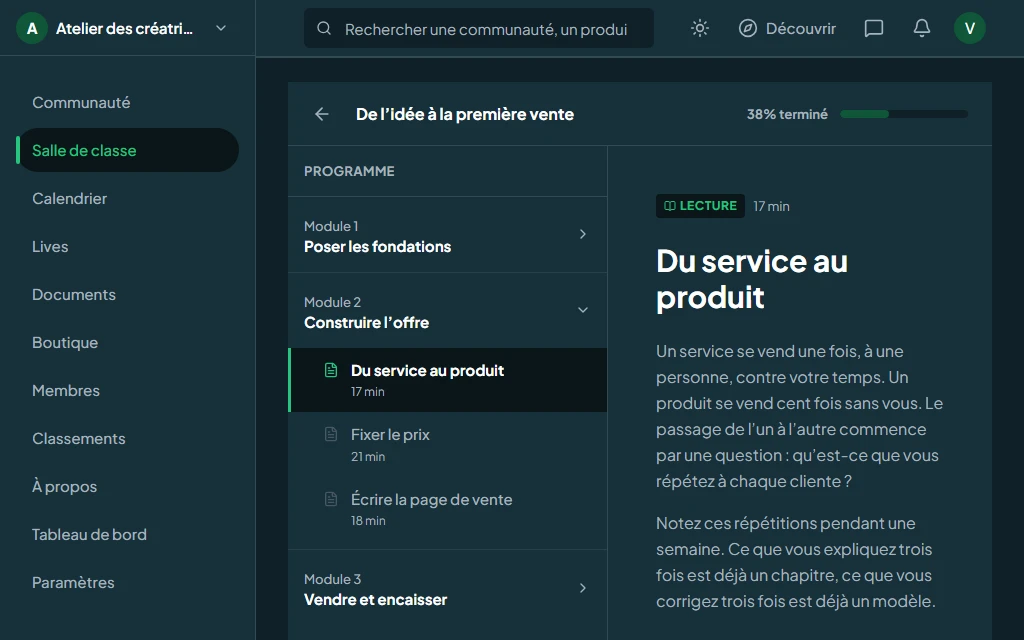
Task: Click the community avatar A logo
Action: (32, 28)
